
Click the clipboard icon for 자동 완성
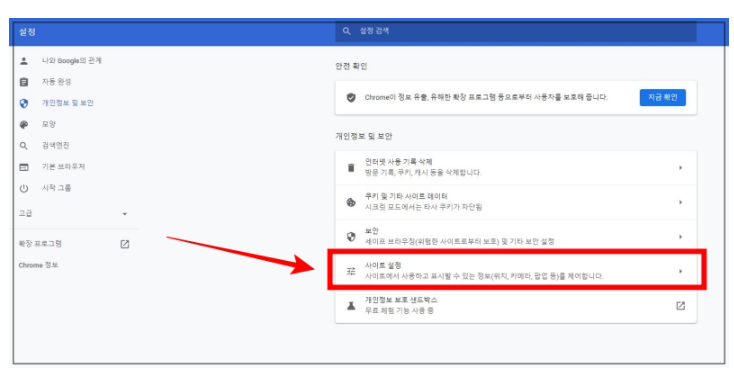[x=24, y=82]
